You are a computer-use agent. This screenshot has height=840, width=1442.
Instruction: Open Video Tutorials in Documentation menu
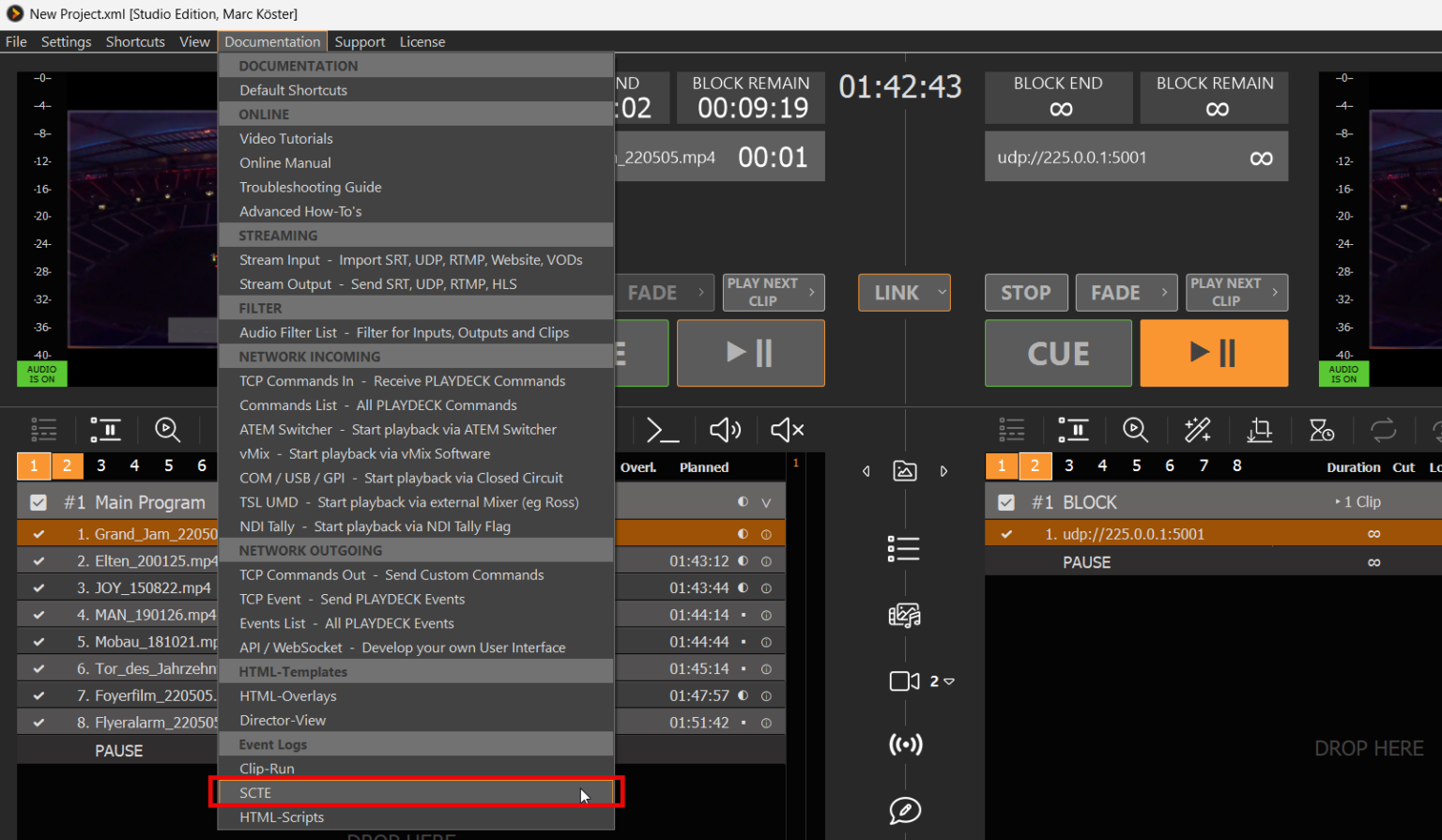point(285,138)
